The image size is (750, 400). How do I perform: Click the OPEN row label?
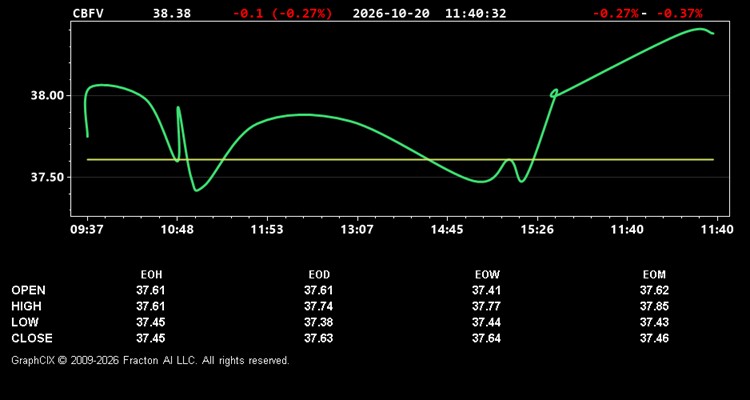(x=29, y=290)
